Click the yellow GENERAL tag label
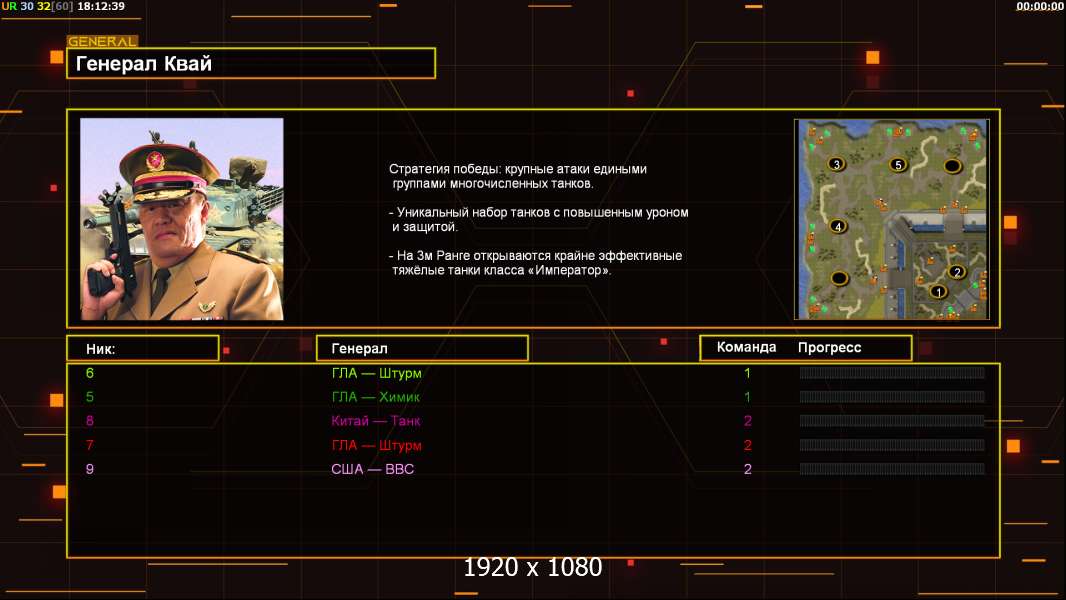Screen dimensions: 1066x600 pyautogui.click(x=102, y=41)
